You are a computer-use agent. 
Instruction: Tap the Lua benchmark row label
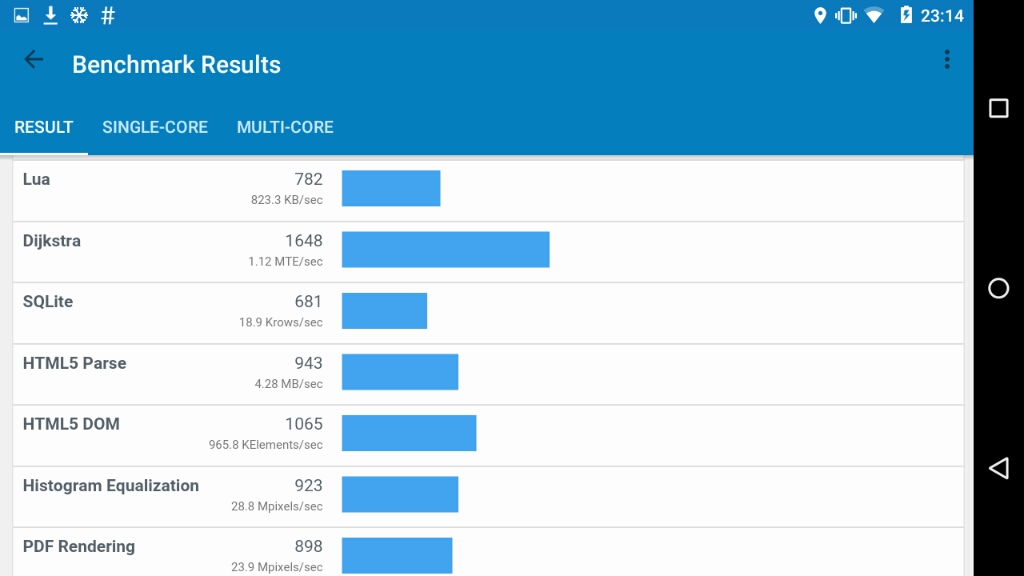coord(37,179)
